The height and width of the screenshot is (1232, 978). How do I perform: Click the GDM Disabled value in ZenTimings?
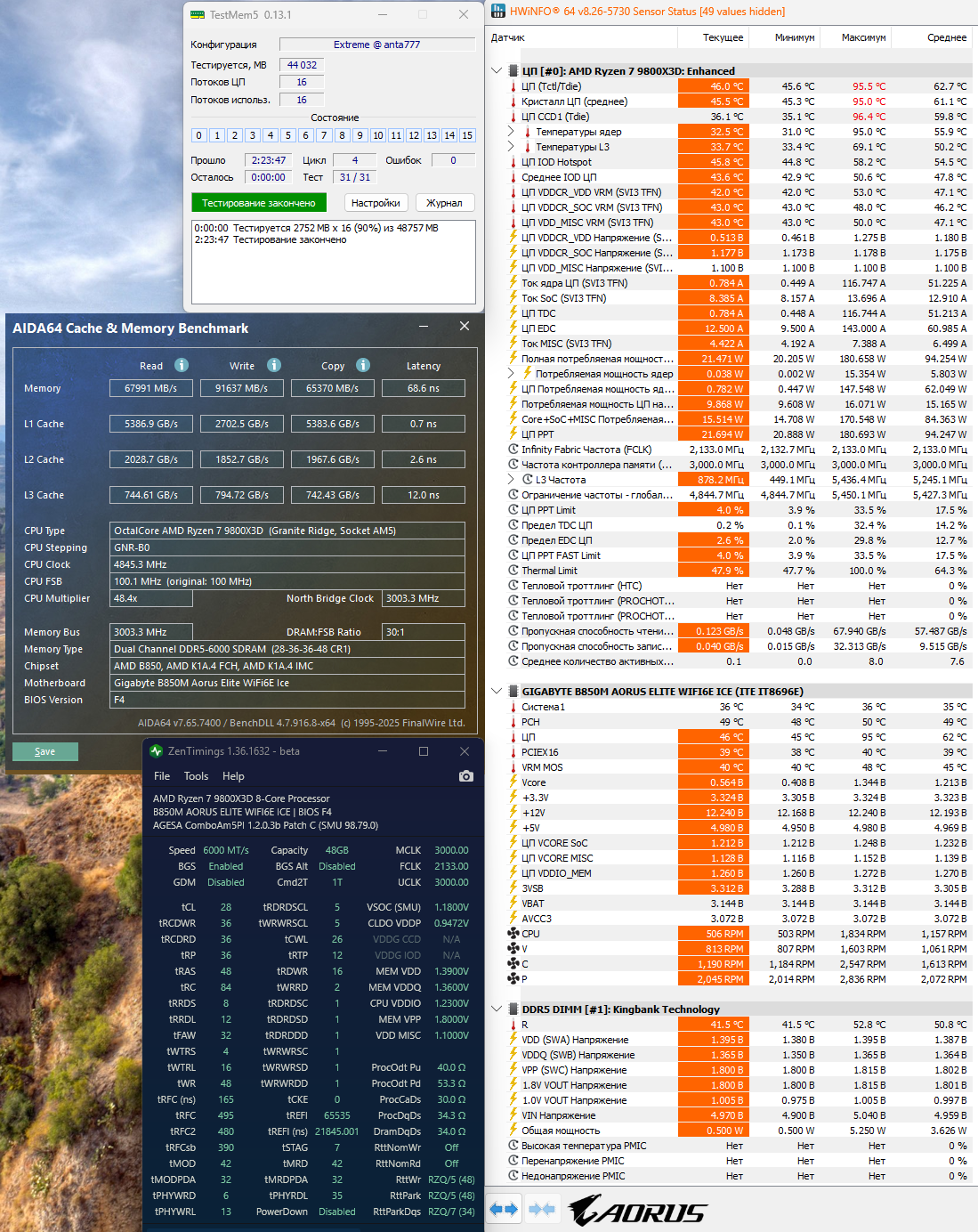[x=226, y=882]
